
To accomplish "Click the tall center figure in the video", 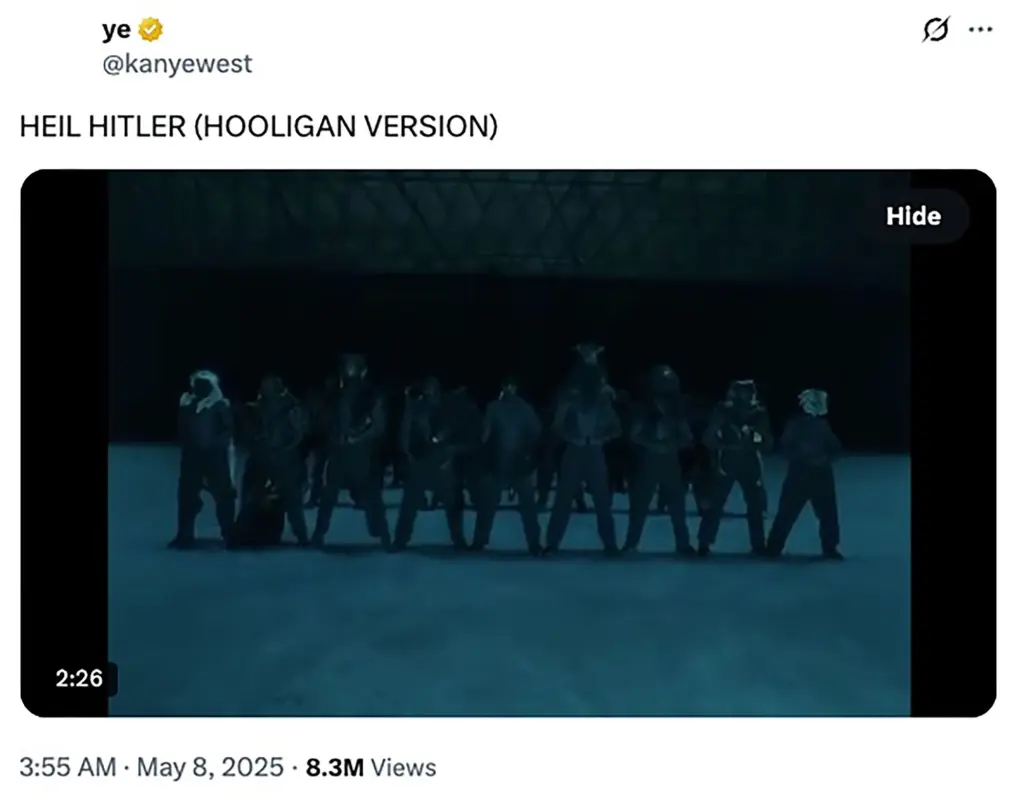I will [587, 440].
